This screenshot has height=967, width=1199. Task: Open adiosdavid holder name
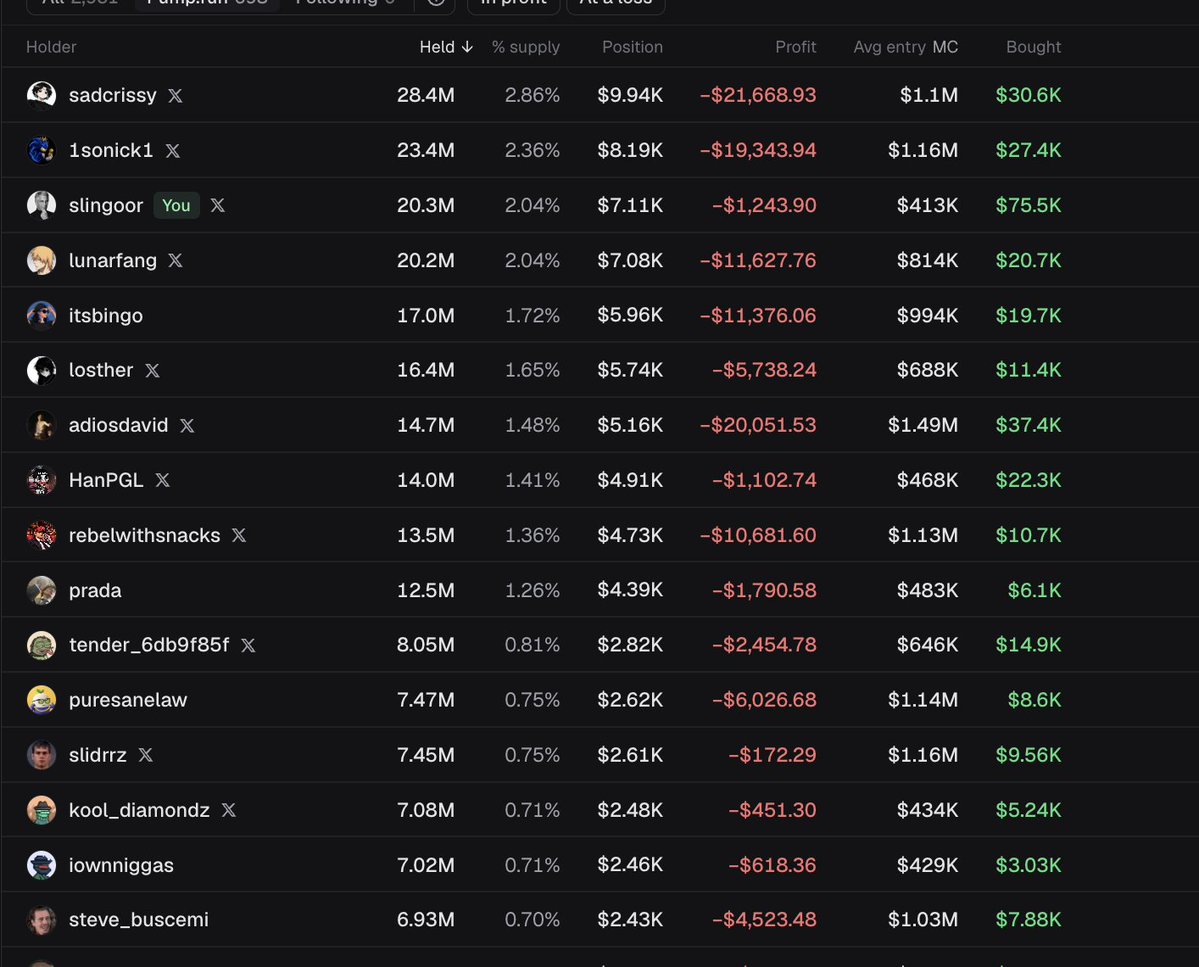click(x=119, y=425)
